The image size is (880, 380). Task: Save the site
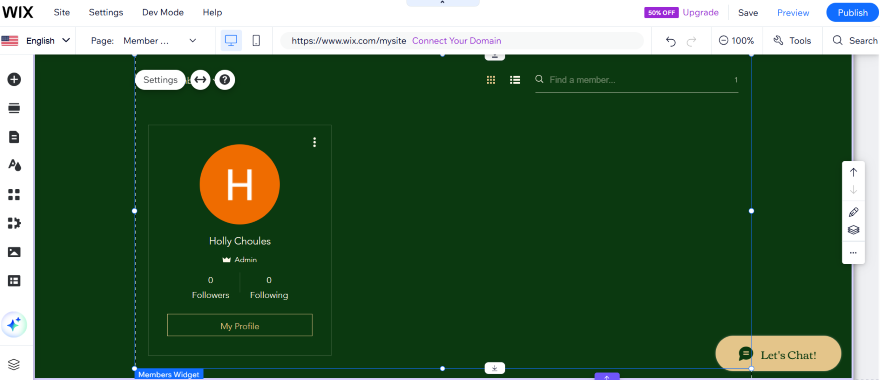[748, 12]
